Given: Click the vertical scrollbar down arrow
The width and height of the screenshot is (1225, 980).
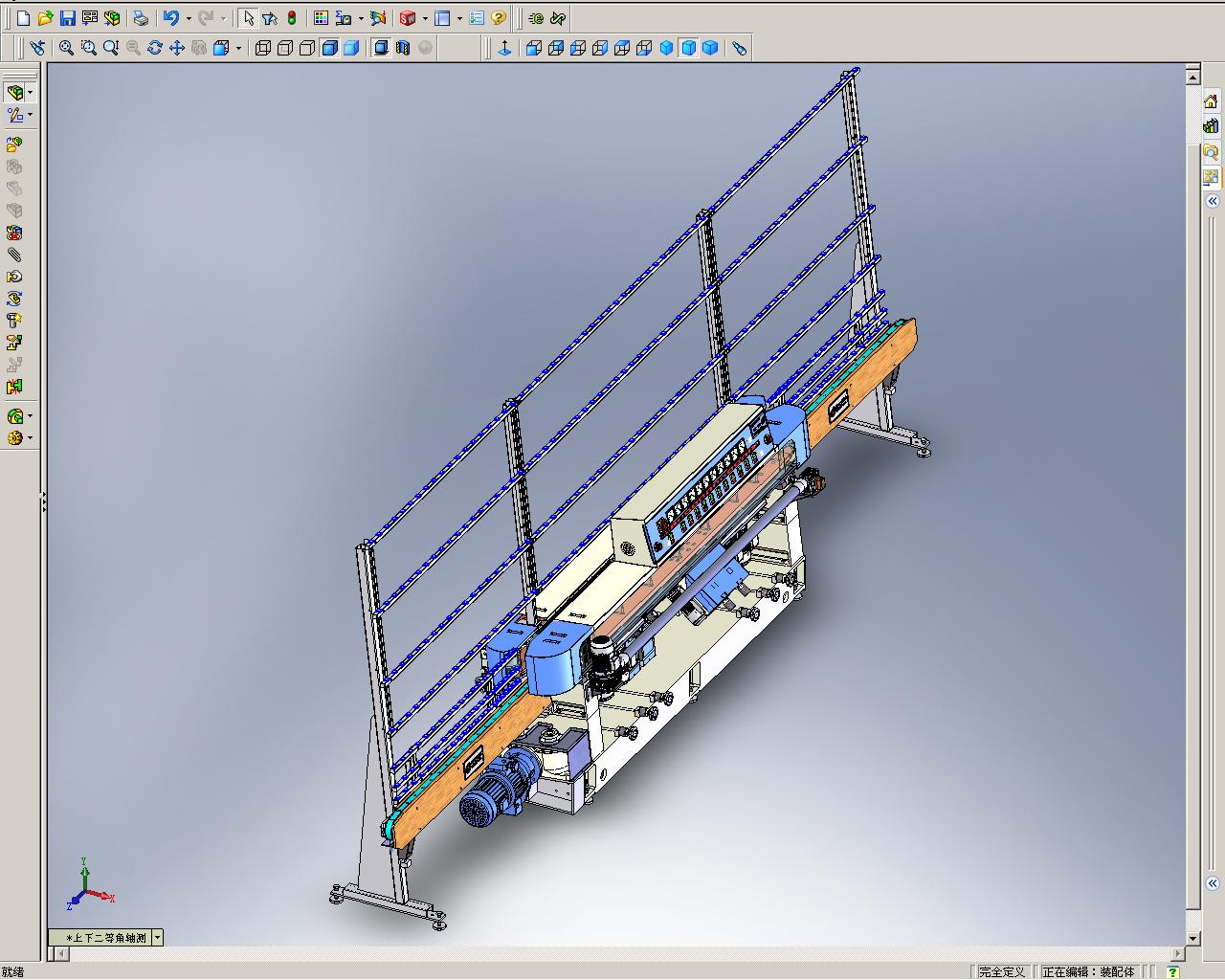Looking at the screenshot, I should point(1193,939).
